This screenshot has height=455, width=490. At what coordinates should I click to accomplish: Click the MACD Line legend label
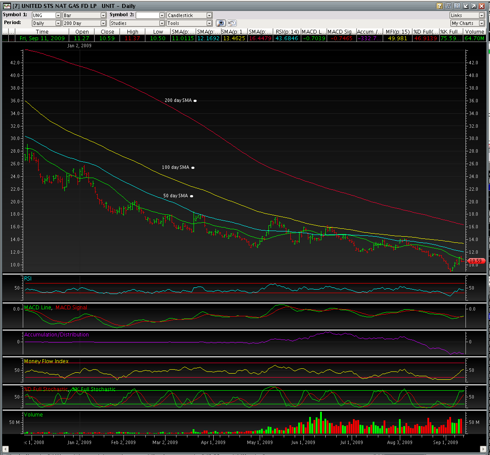pyautogui.click(x=38, y=307)
